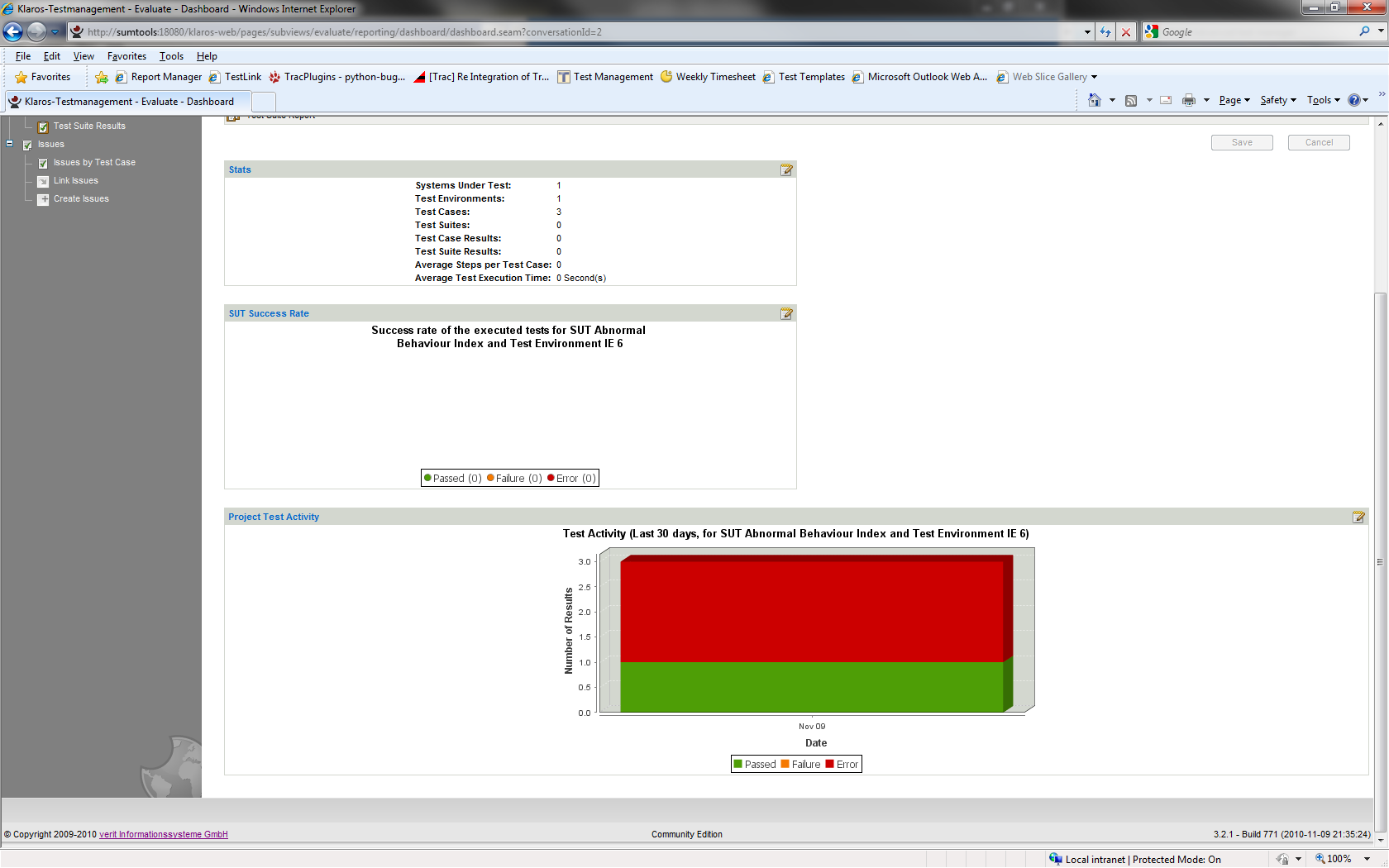Collapse the Issues tree node

point(10,144)
